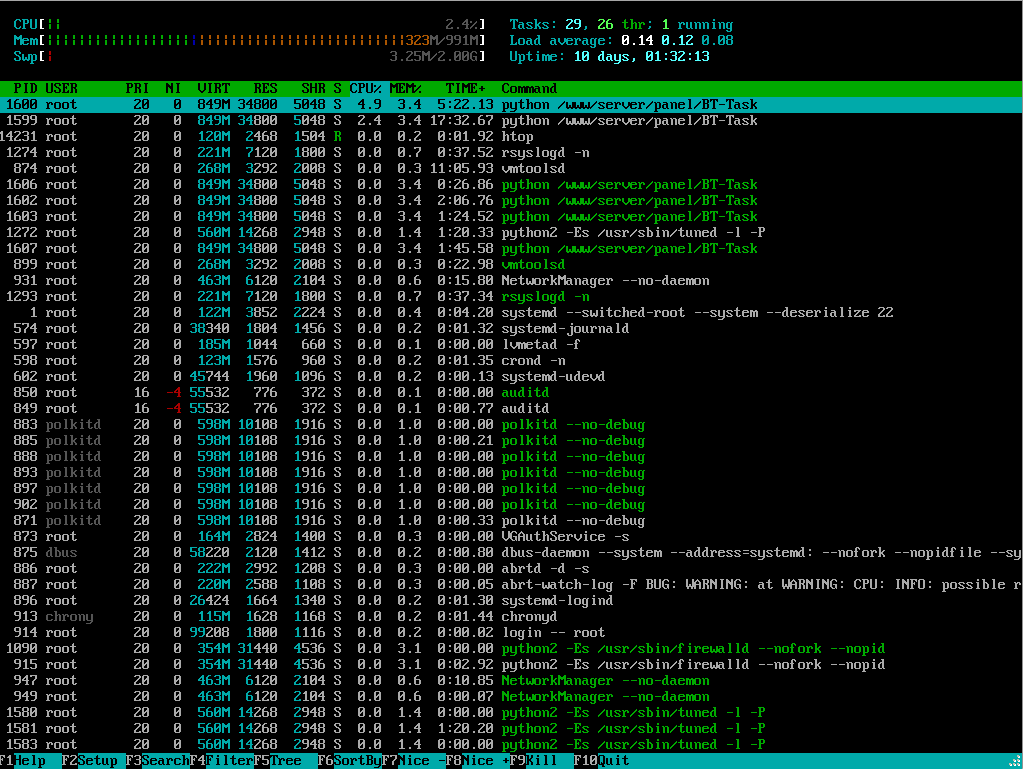Sort by the SHR column header
The image size is (1023, 769).
(x=313, y=88)
